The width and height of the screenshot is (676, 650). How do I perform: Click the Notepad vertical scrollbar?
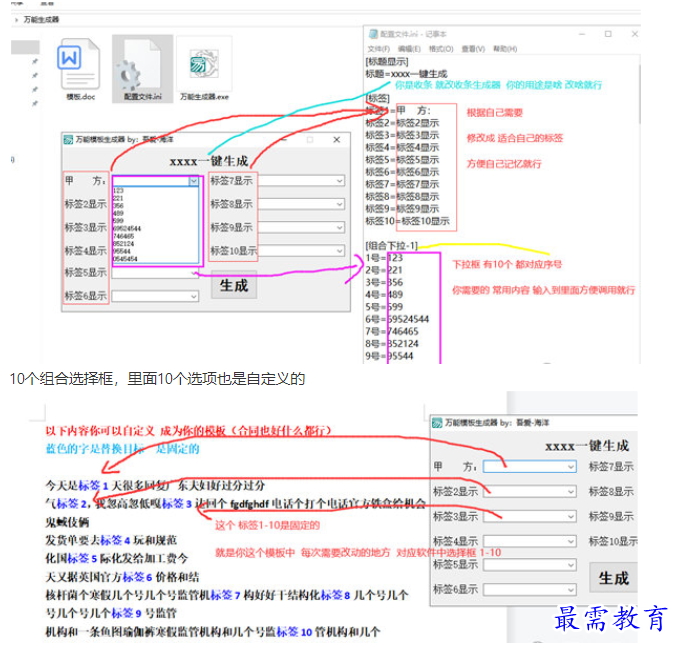click(x=639, y=95)
